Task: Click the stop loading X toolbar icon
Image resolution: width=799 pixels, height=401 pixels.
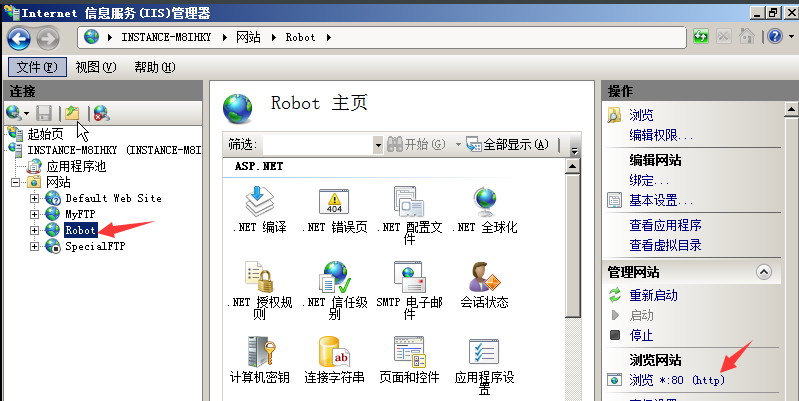Action: [x=724, y=37]
